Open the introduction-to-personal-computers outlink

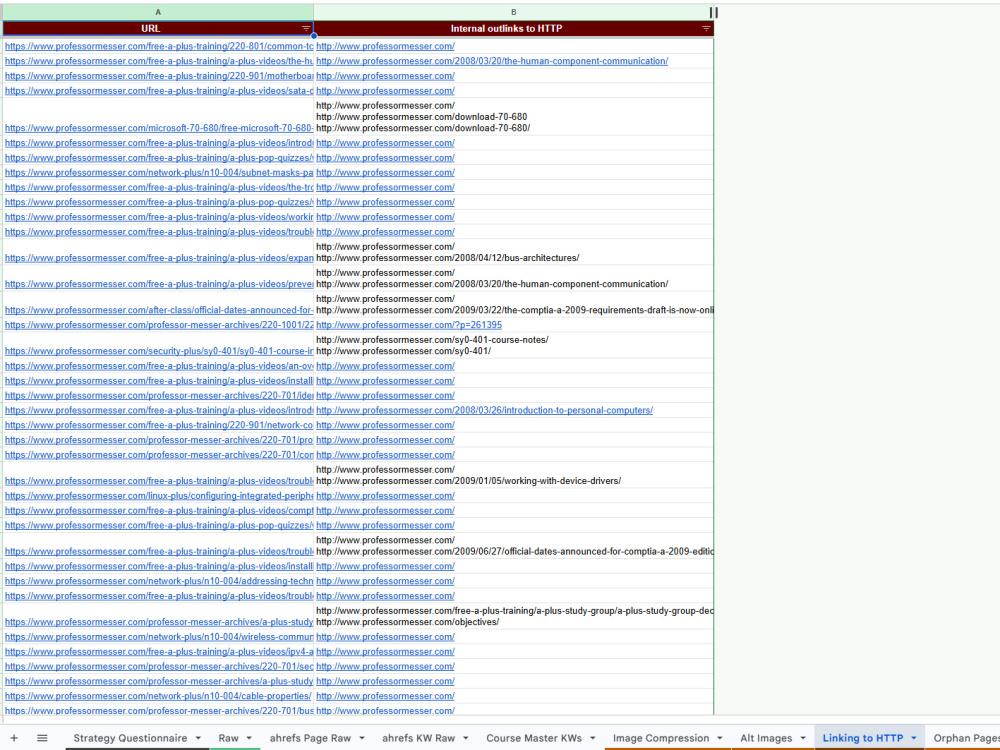click(x=484, y=411)
